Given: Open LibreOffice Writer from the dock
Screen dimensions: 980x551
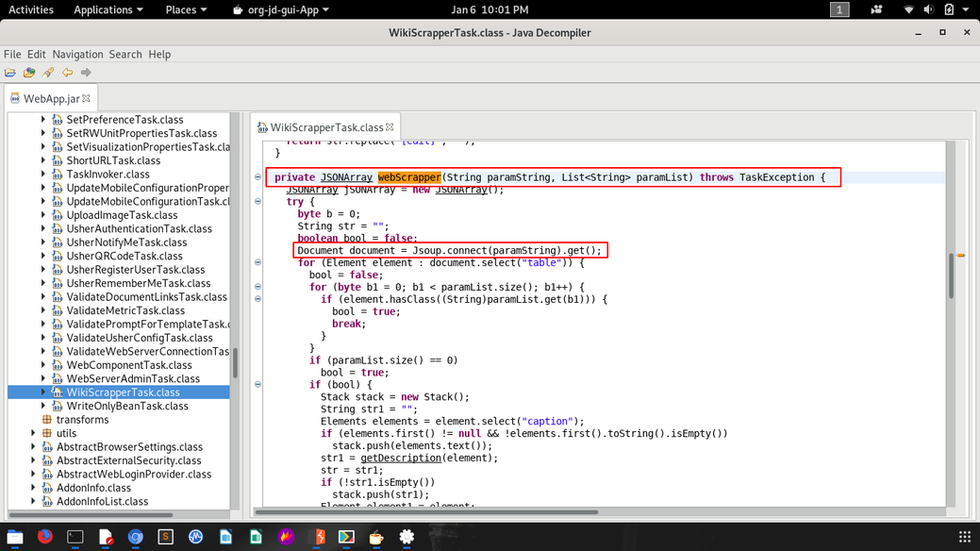Looking at the screenshot, I should coord(226,537).
